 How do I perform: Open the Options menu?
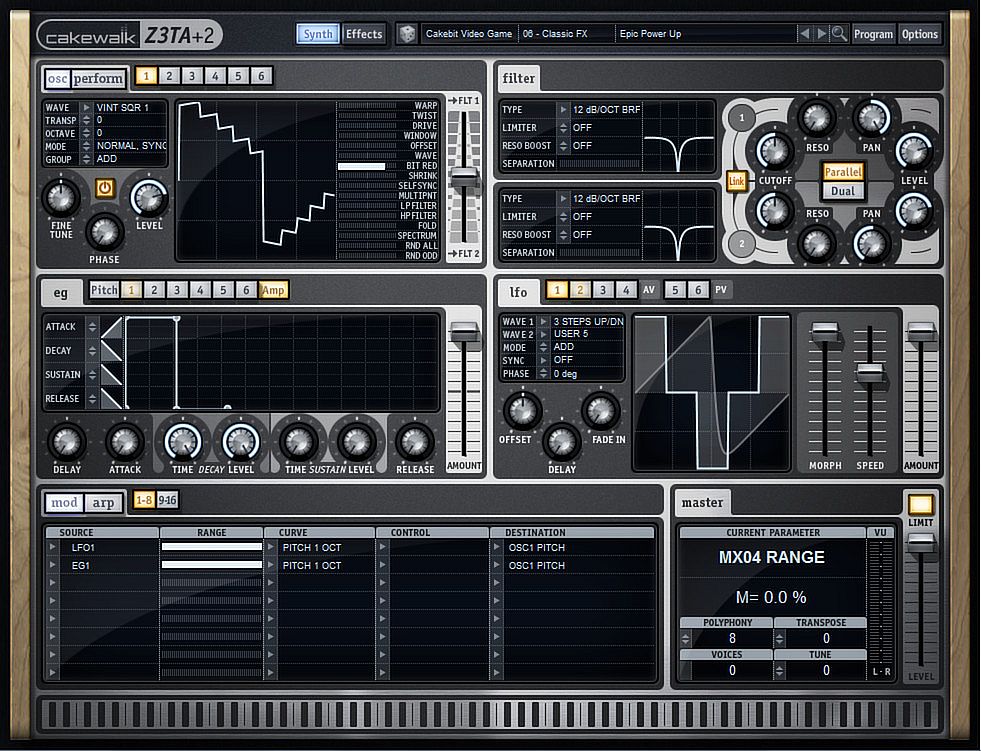point(920,34)
